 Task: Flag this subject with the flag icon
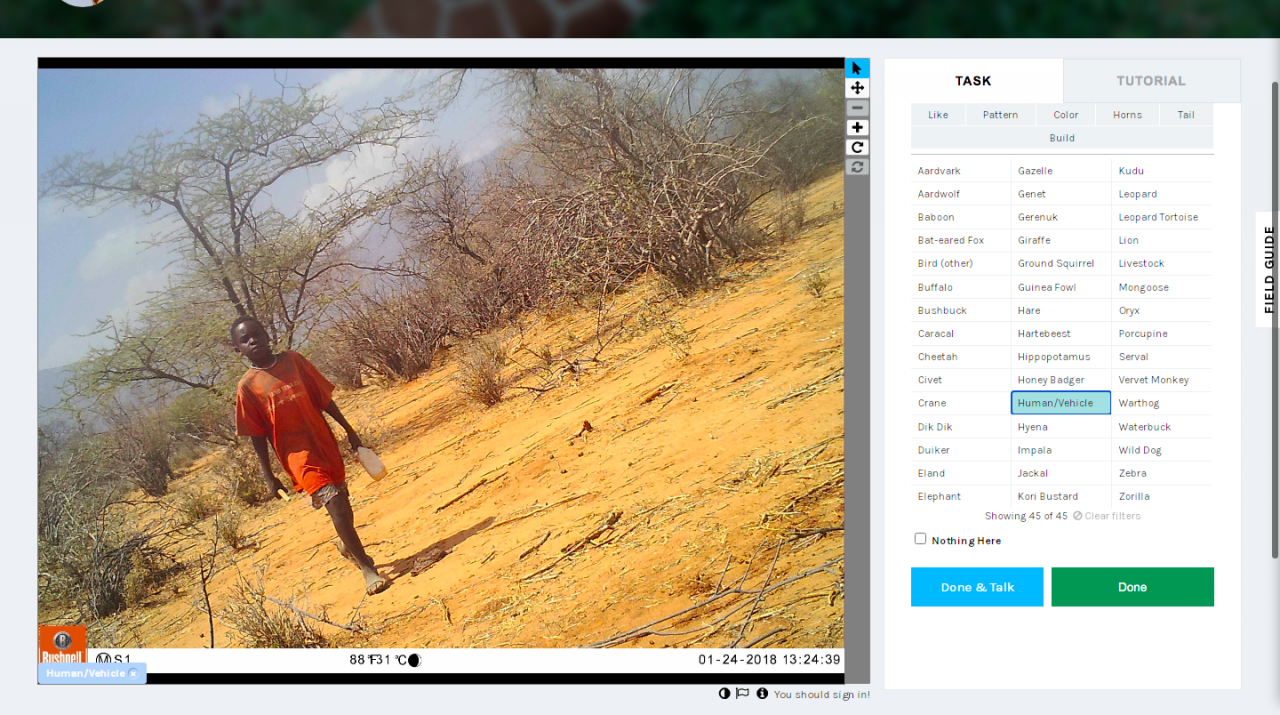(x=742, y=694)
